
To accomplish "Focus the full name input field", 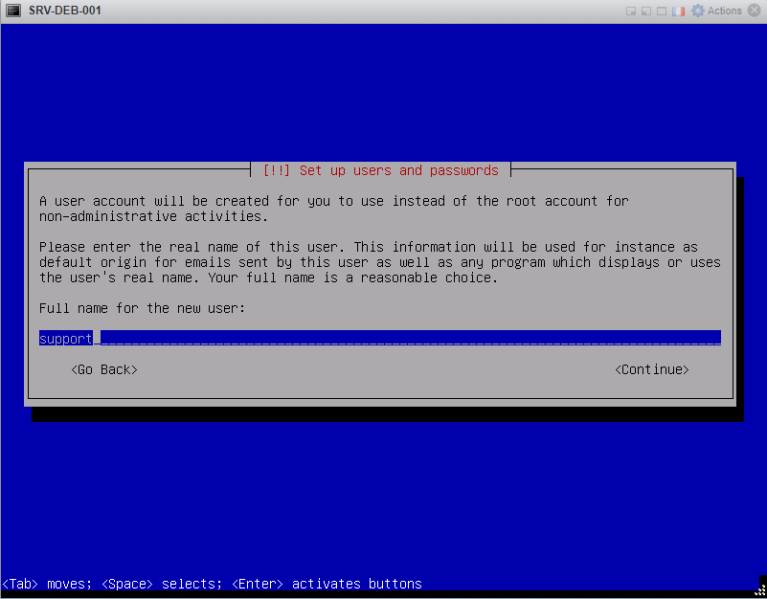I will click(x=380, y=338).
